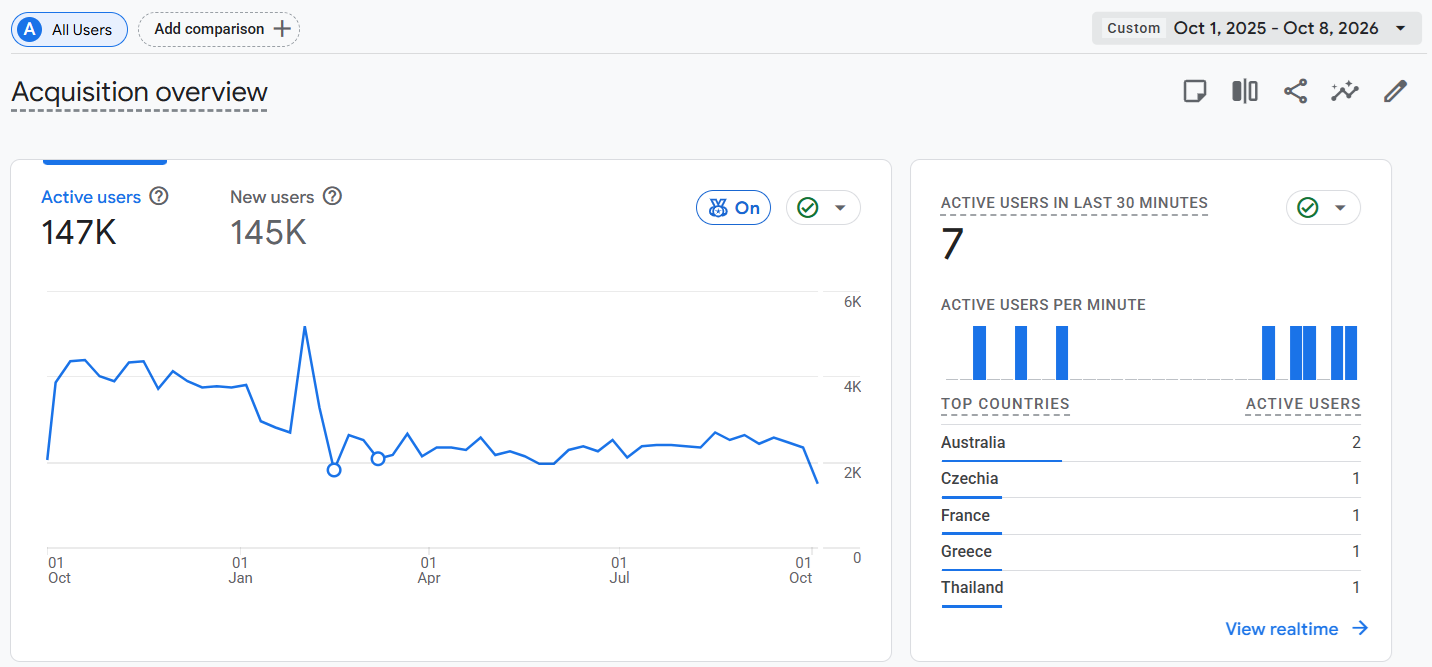The height and width of the screenshot is (667, 1432).
Task: Click Active users in last 30 minutes heading
Action: 1074,203
